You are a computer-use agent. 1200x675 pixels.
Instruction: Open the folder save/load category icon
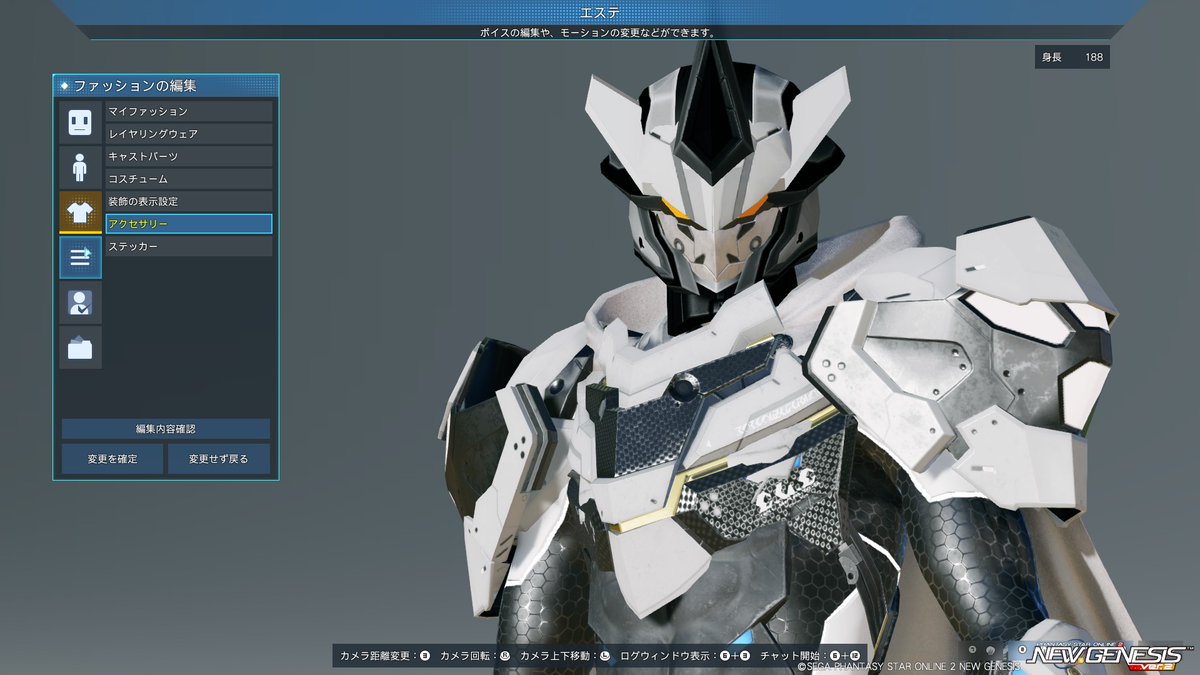pyautogui.click(x=80, y=347)
